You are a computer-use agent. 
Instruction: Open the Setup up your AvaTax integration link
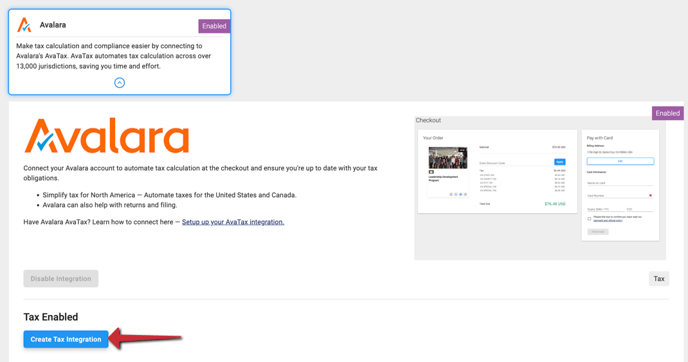(x=233, y=222)
